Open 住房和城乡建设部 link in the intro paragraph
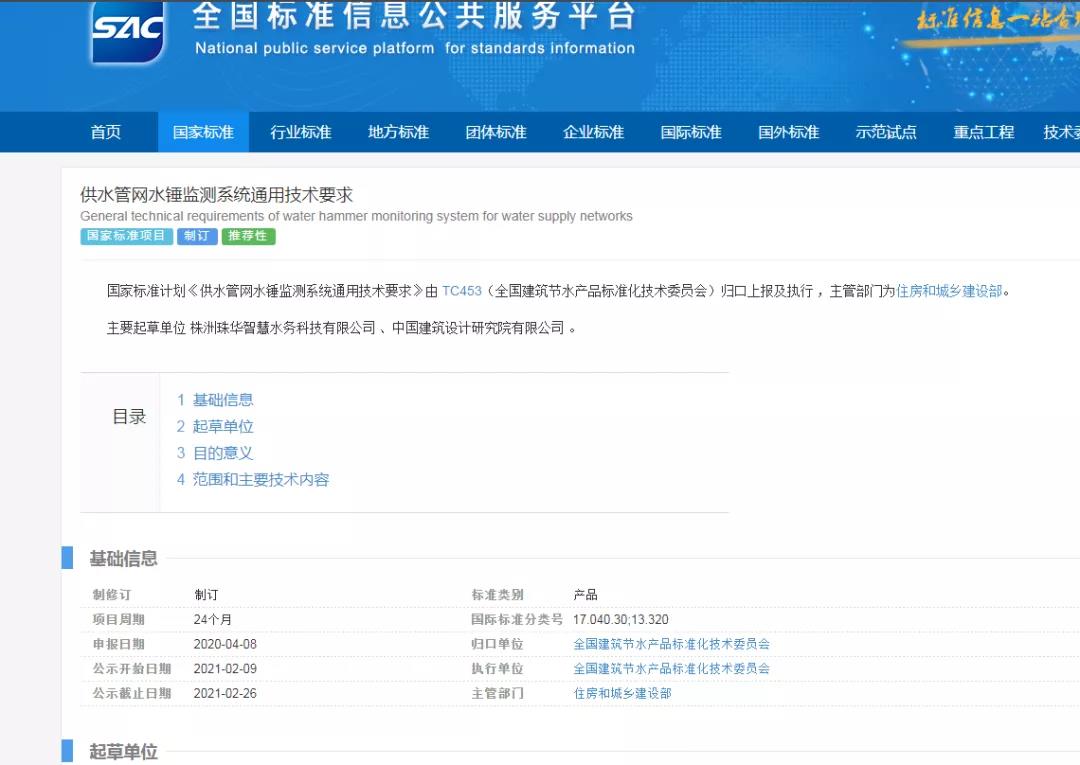Screen dimensions: 1080x765 pos(948,291)
